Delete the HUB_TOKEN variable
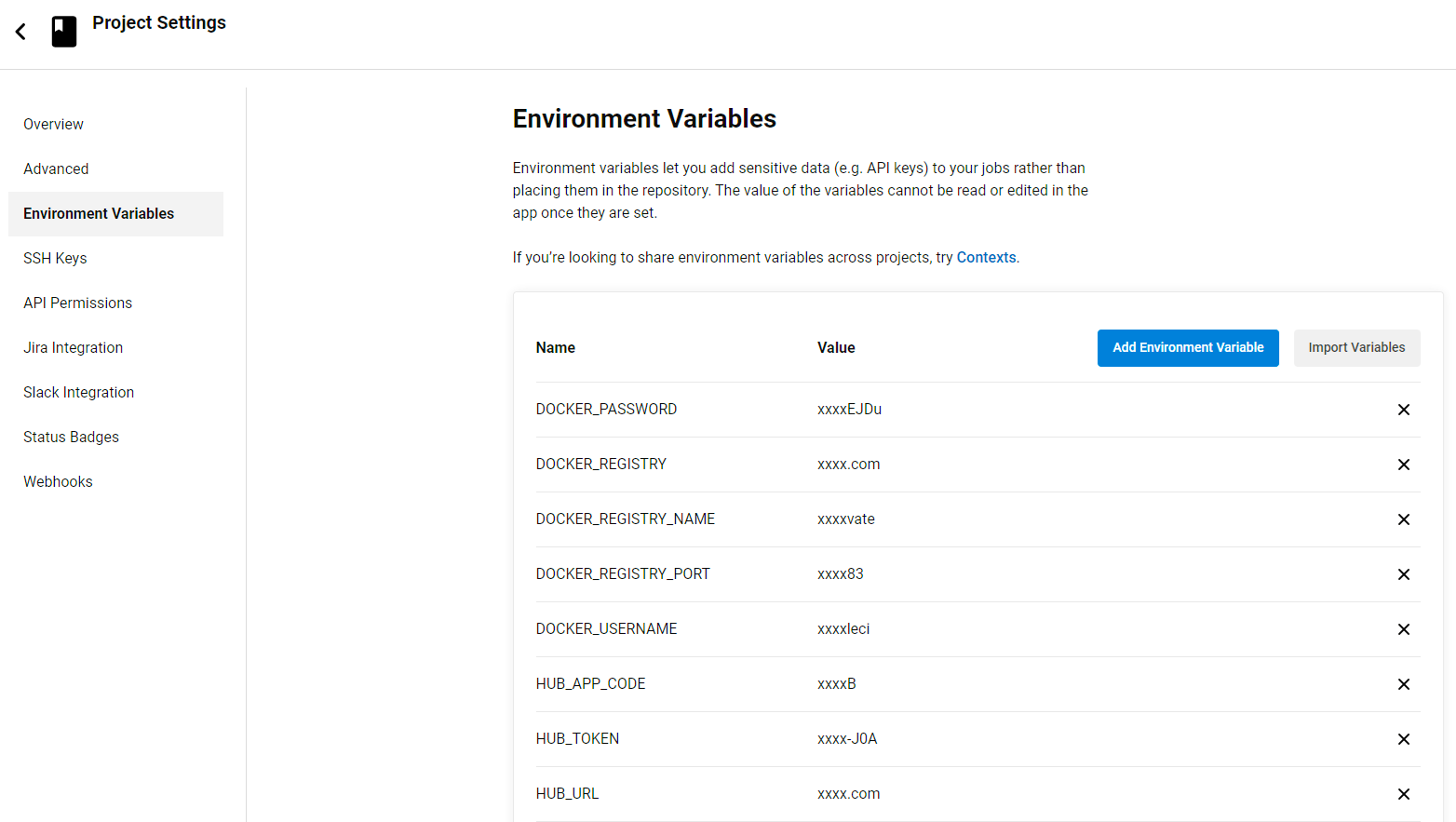Image resolution: width=1456 pixels, height=822 pixels. (x=1403, y=739)
